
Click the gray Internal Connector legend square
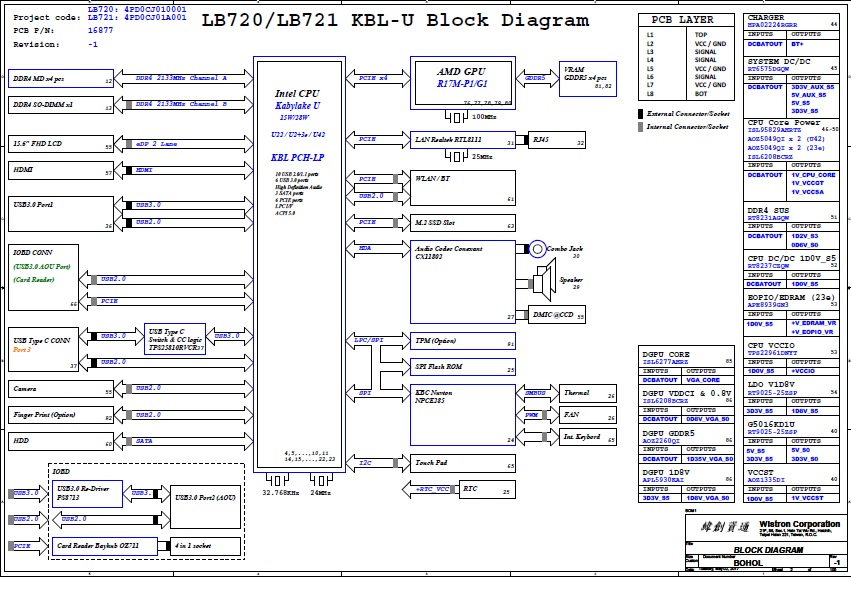point(641,126)
